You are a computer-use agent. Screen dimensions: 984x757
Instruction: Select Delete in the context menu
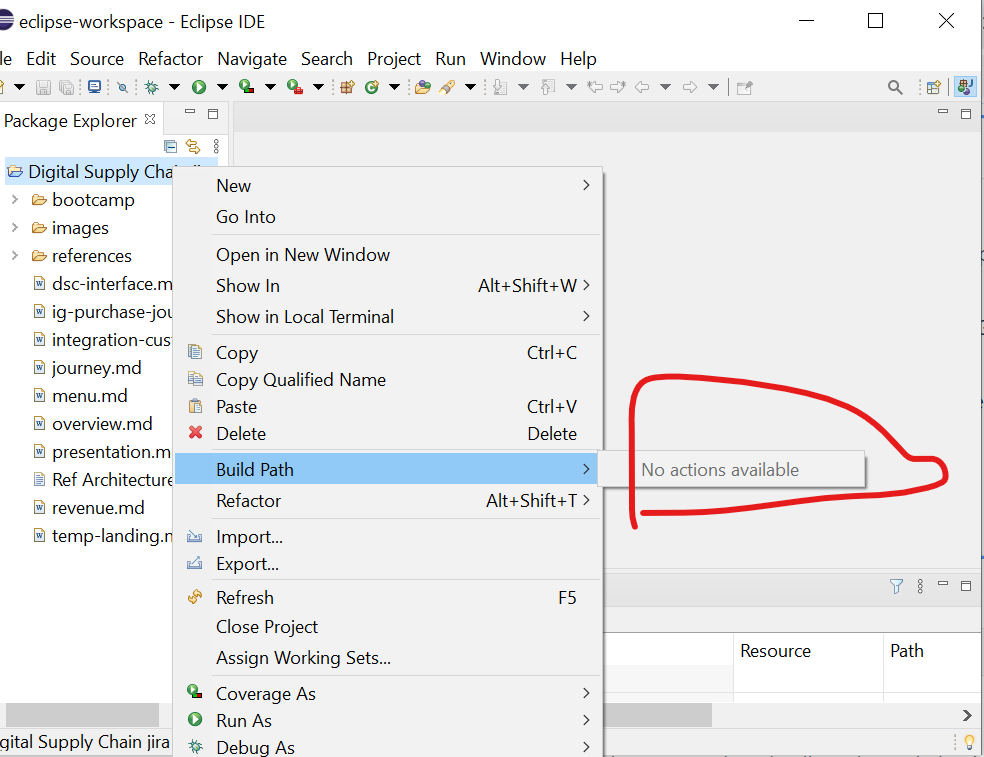point(388,434)
